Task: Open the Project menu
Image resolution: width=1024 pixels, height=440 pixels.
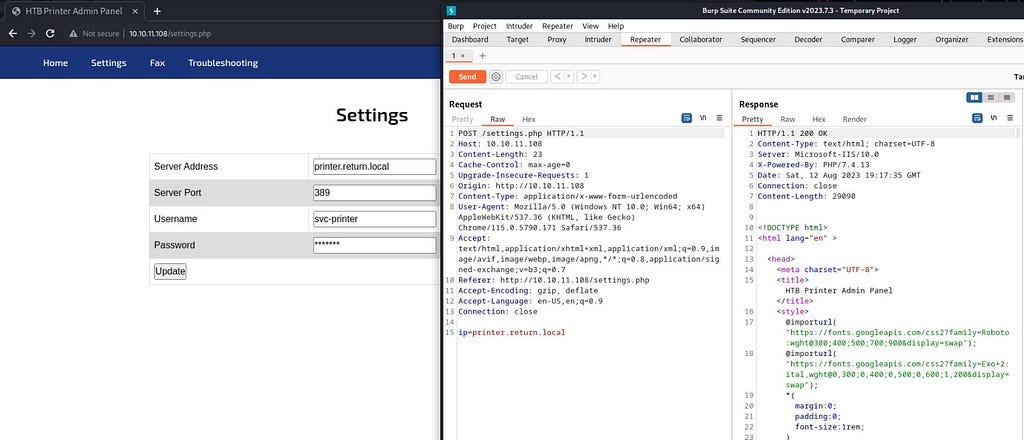Action: point(485,26)
